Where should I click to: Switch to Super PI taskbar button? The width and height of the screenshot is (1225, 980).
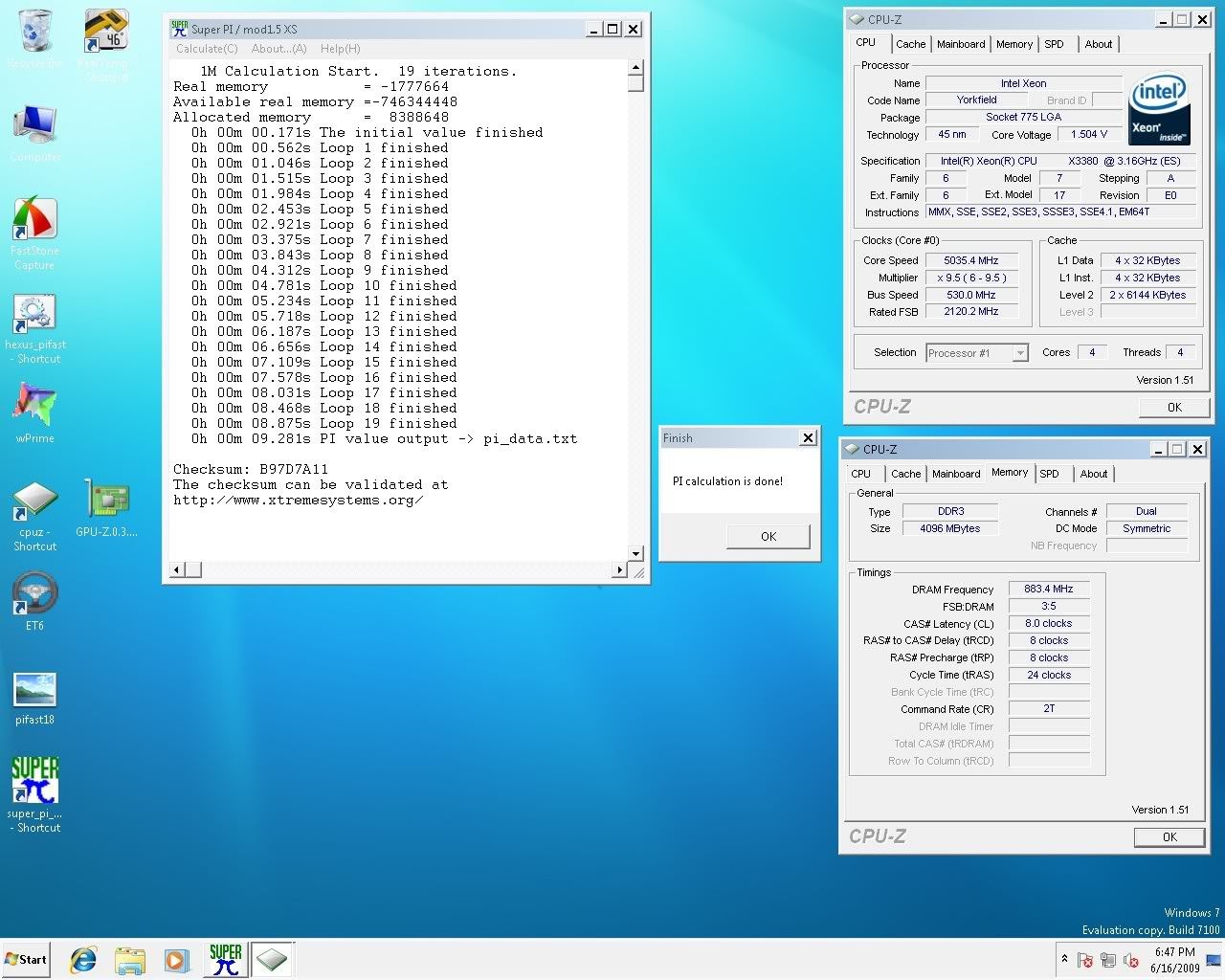[x=226, y=960]
